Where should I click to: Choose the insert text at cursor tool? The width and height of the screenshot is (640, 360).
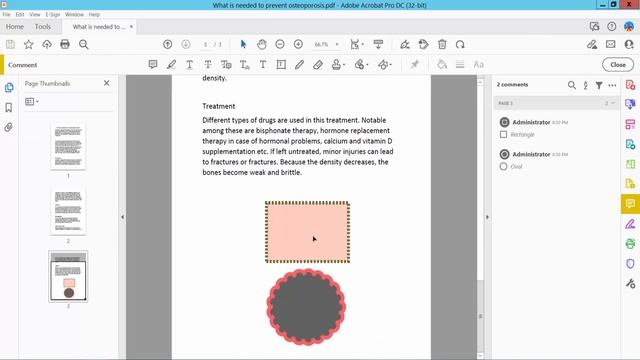click(244, 64)
